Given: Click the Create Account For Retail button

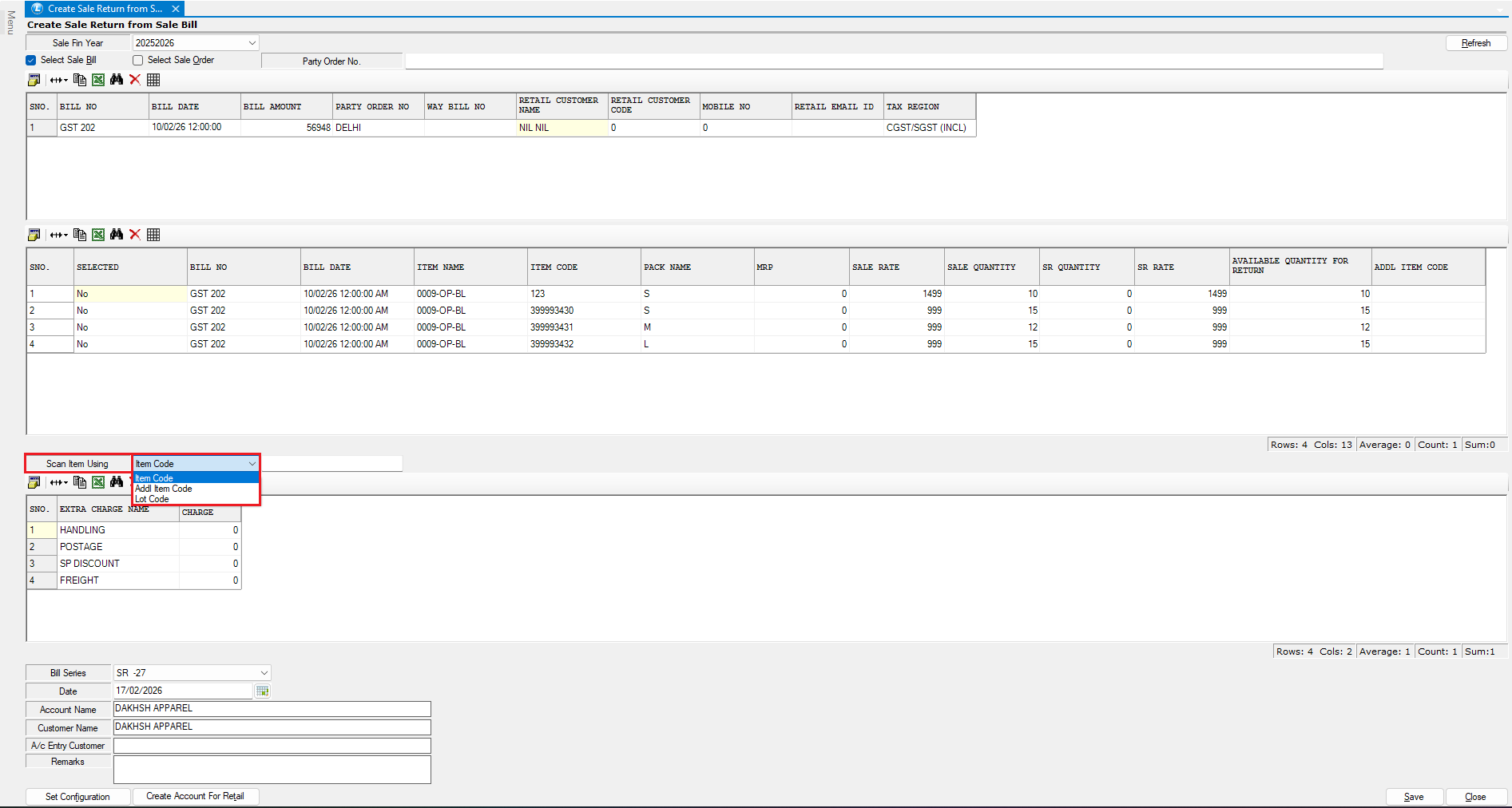Looking at the screenshot, I should pos(195,796).
